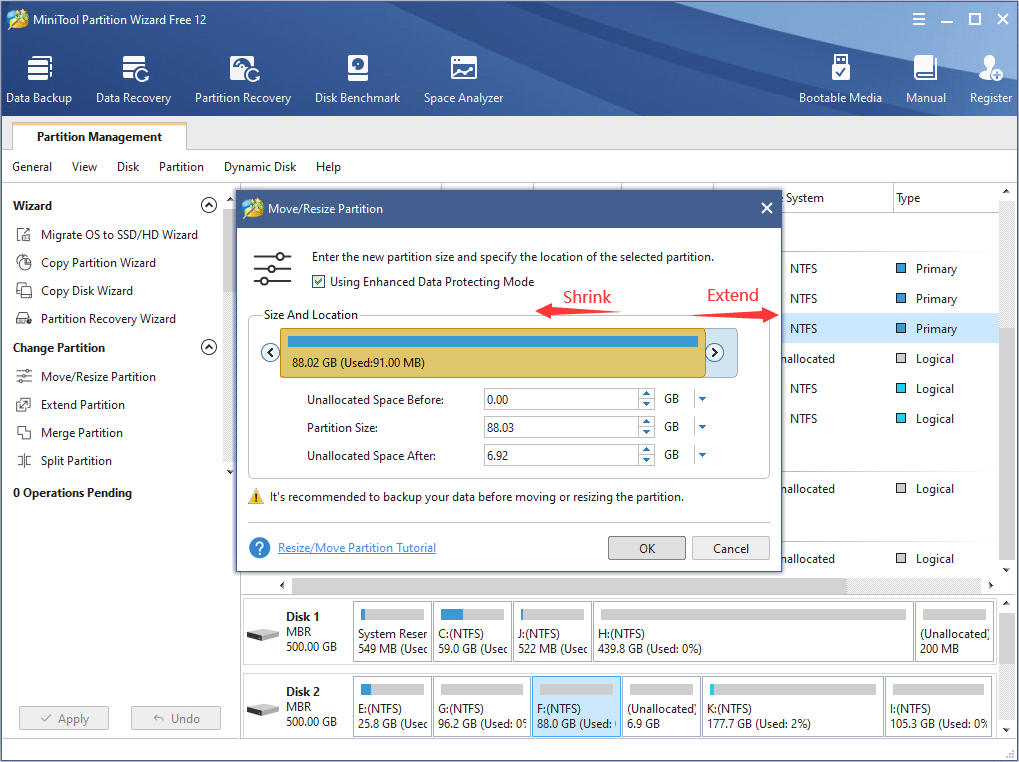
Task: Create Bootable Media
Action: pos(840,79)
